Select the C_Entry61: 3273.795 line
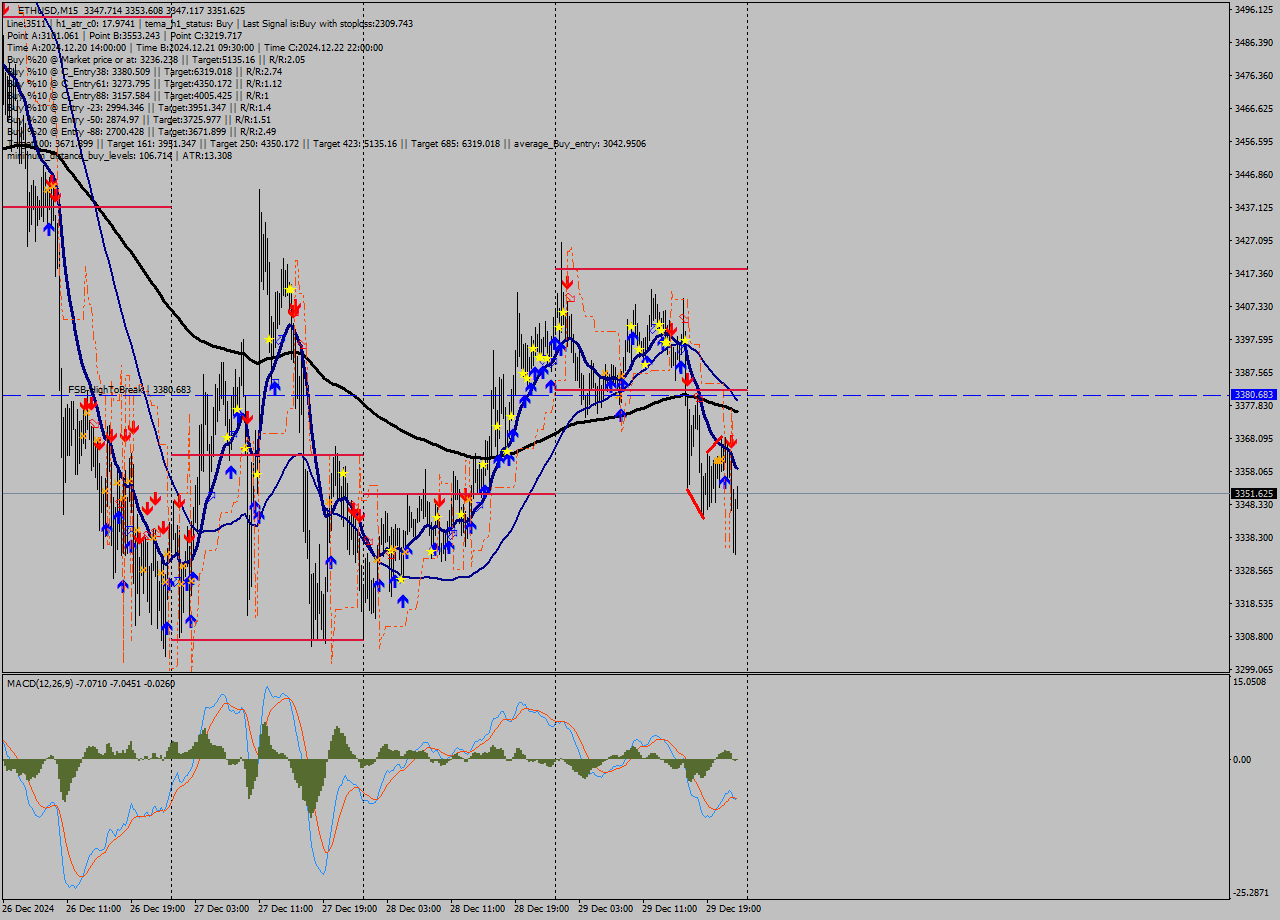The image size is (1280, 920). [x=144, y=83]
